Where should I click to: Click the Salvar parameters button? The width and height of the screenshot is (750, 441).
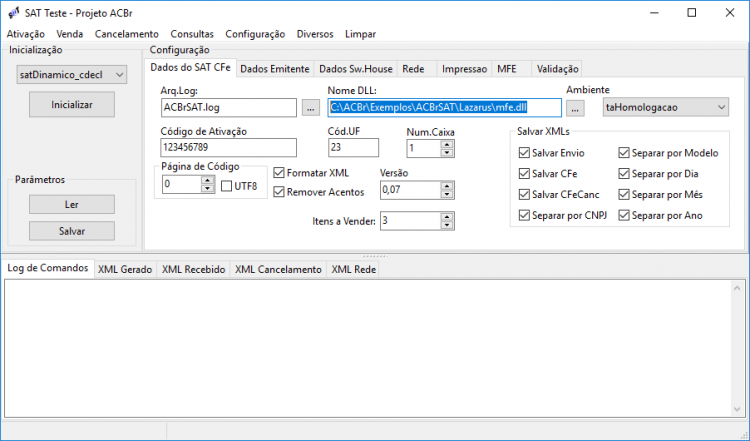(x=72, y=231)
